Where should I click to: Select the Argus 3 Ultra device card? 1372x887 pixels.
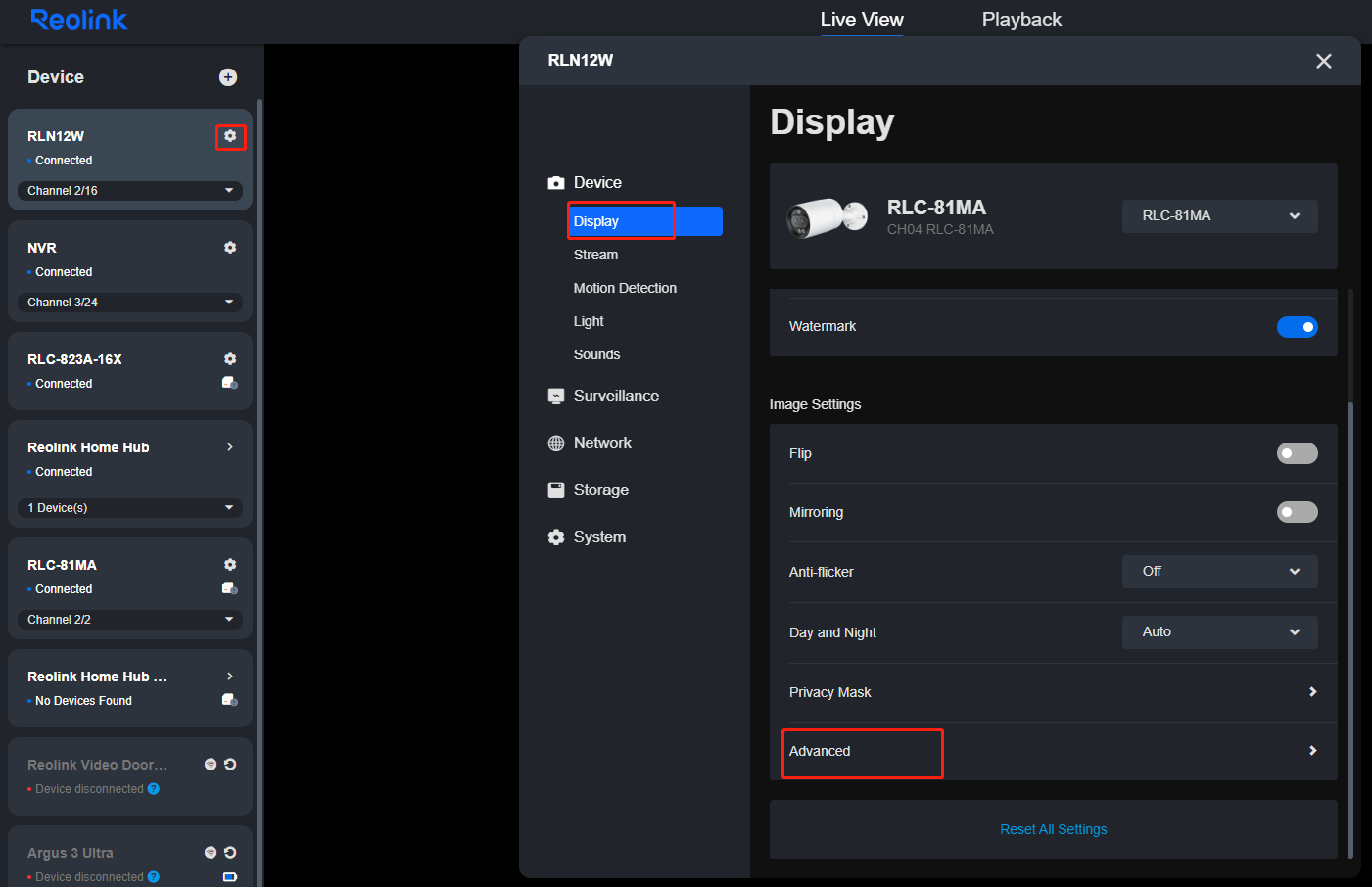pyautogui.click(x=130, y=857)
